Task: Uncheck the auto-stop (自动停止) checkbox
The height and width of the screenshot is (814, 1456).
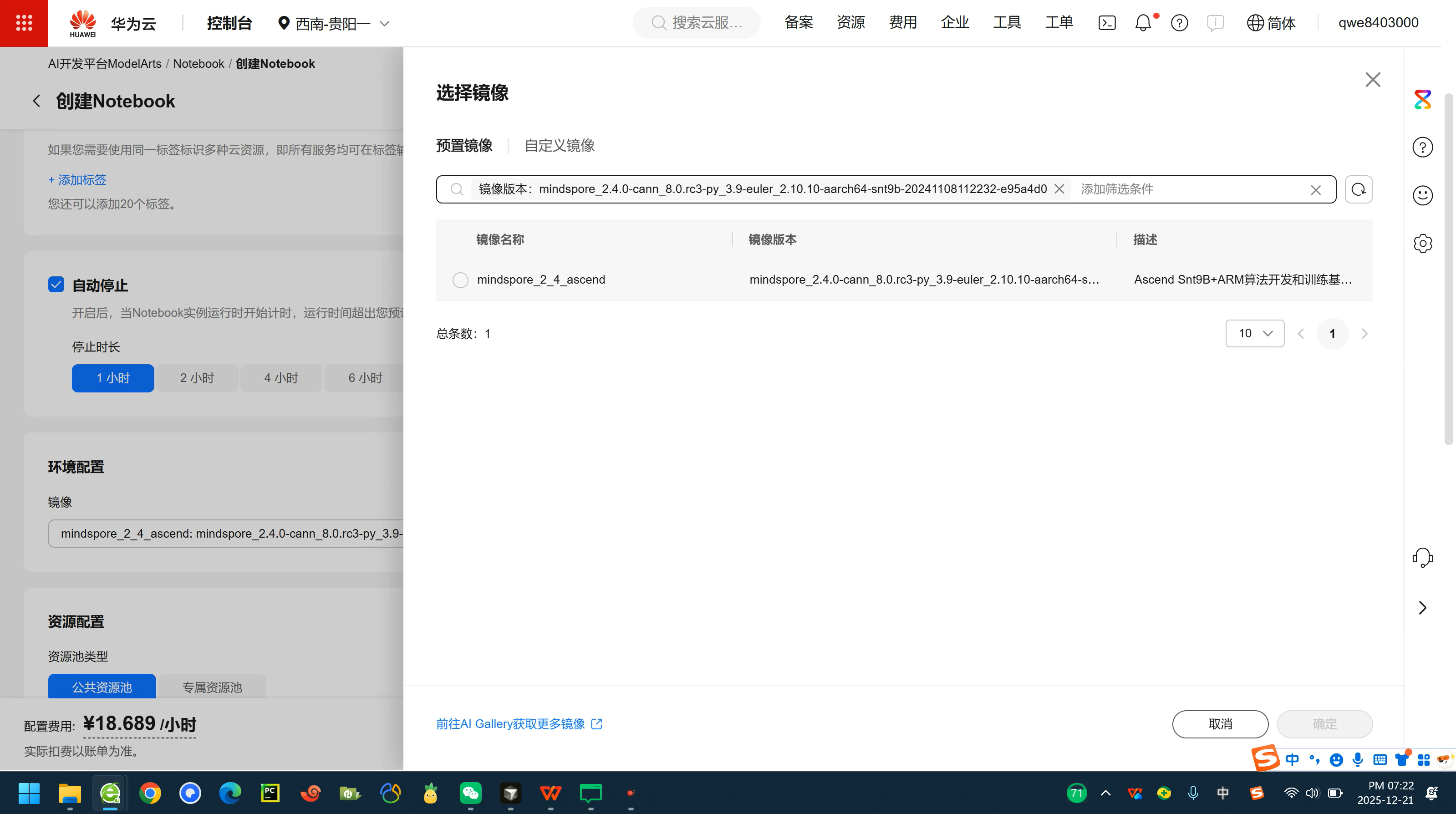Action: point(56,285)
